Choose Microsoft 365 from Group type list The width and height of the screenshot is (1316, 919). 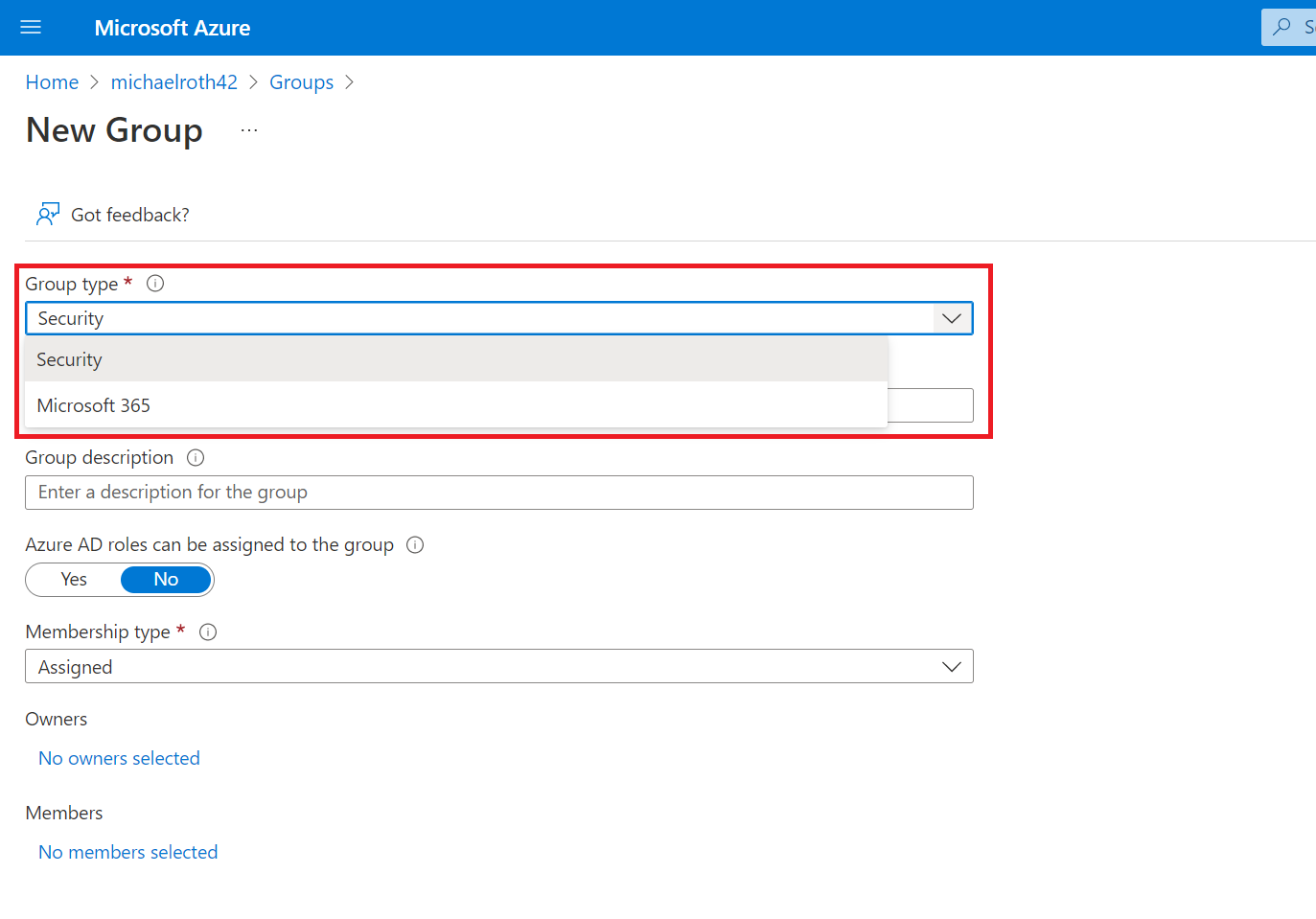coord(456,405)
